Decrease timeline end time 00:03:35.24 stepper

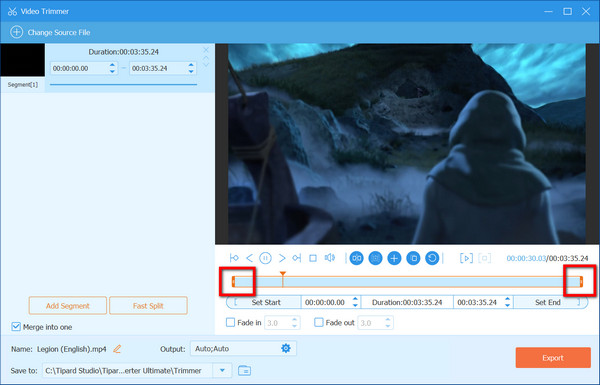(x=507, y=305)
